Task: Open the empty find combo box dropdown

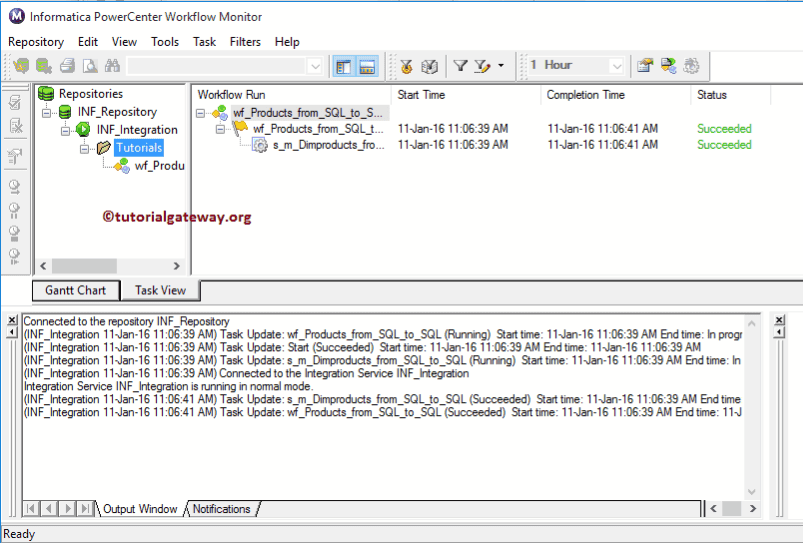Action: tap(314, 66)
